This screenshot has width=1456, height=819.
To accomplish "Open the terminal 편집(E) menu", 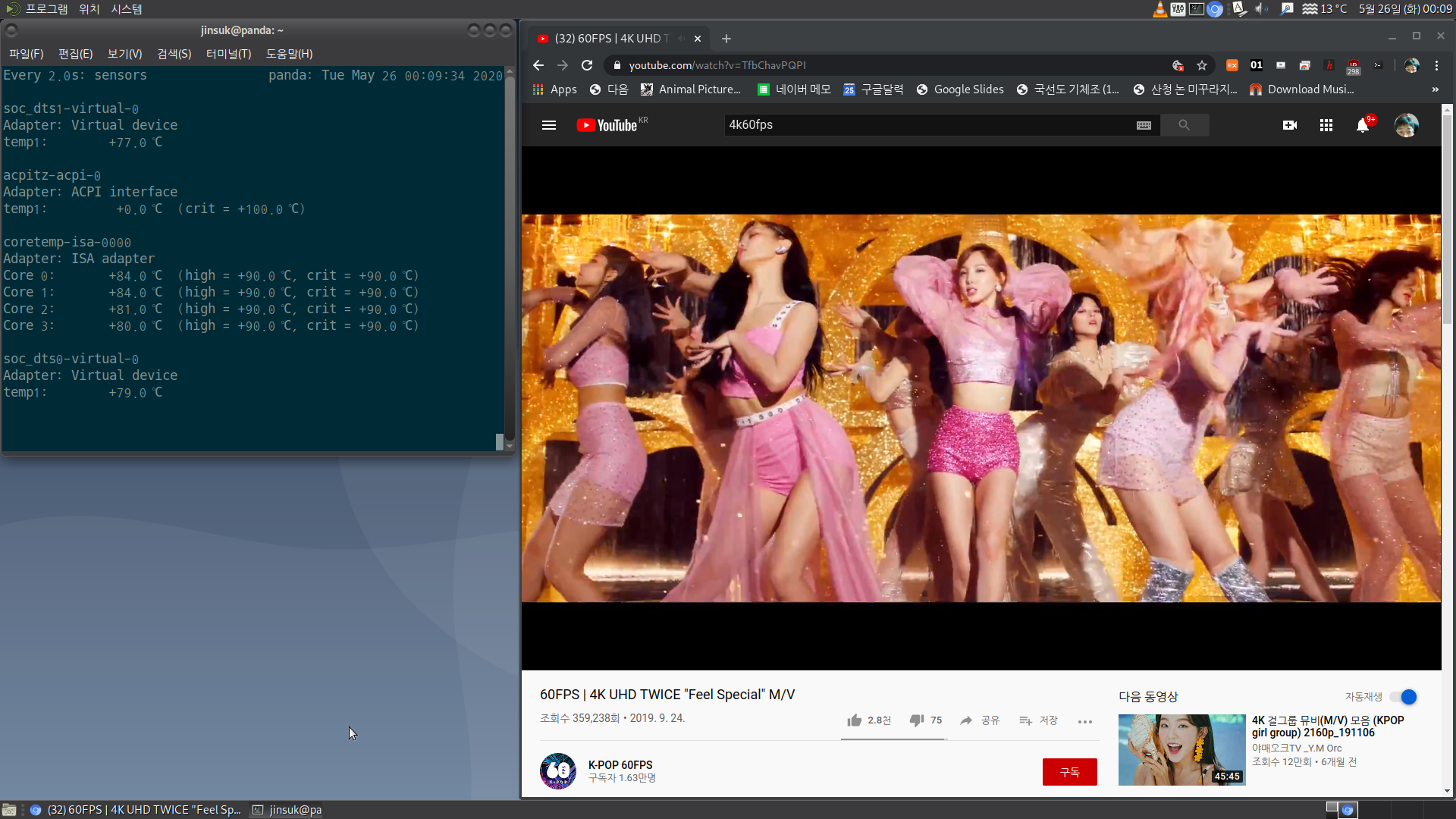I will [76, 54].
